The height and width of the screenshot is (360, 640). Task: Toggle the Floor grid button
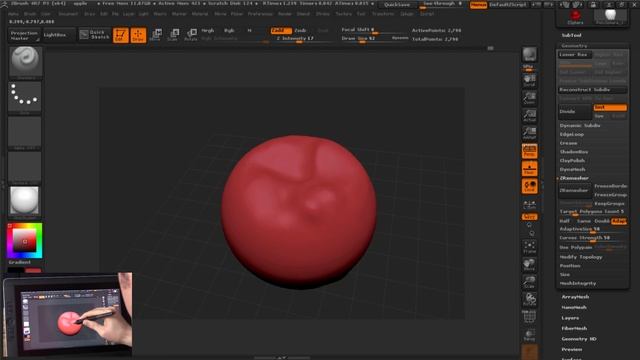coord(529,169)
